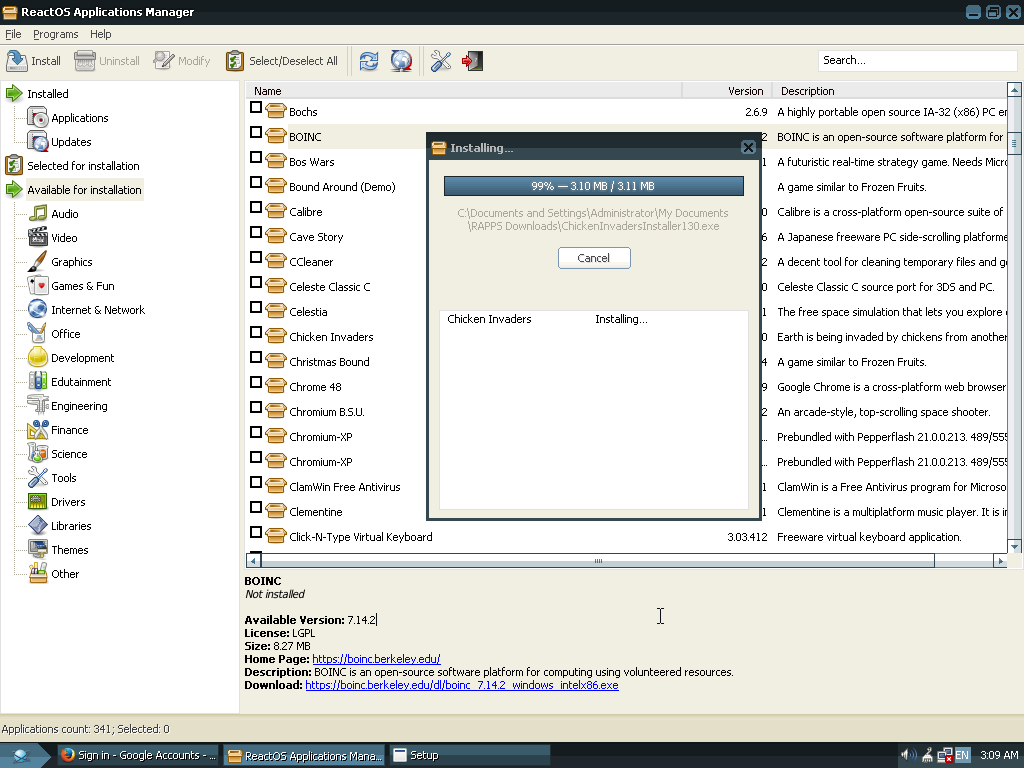Screen dimensions: 1024x768
Task: Select Installed Applications tree item
Action: pos(80,118)
